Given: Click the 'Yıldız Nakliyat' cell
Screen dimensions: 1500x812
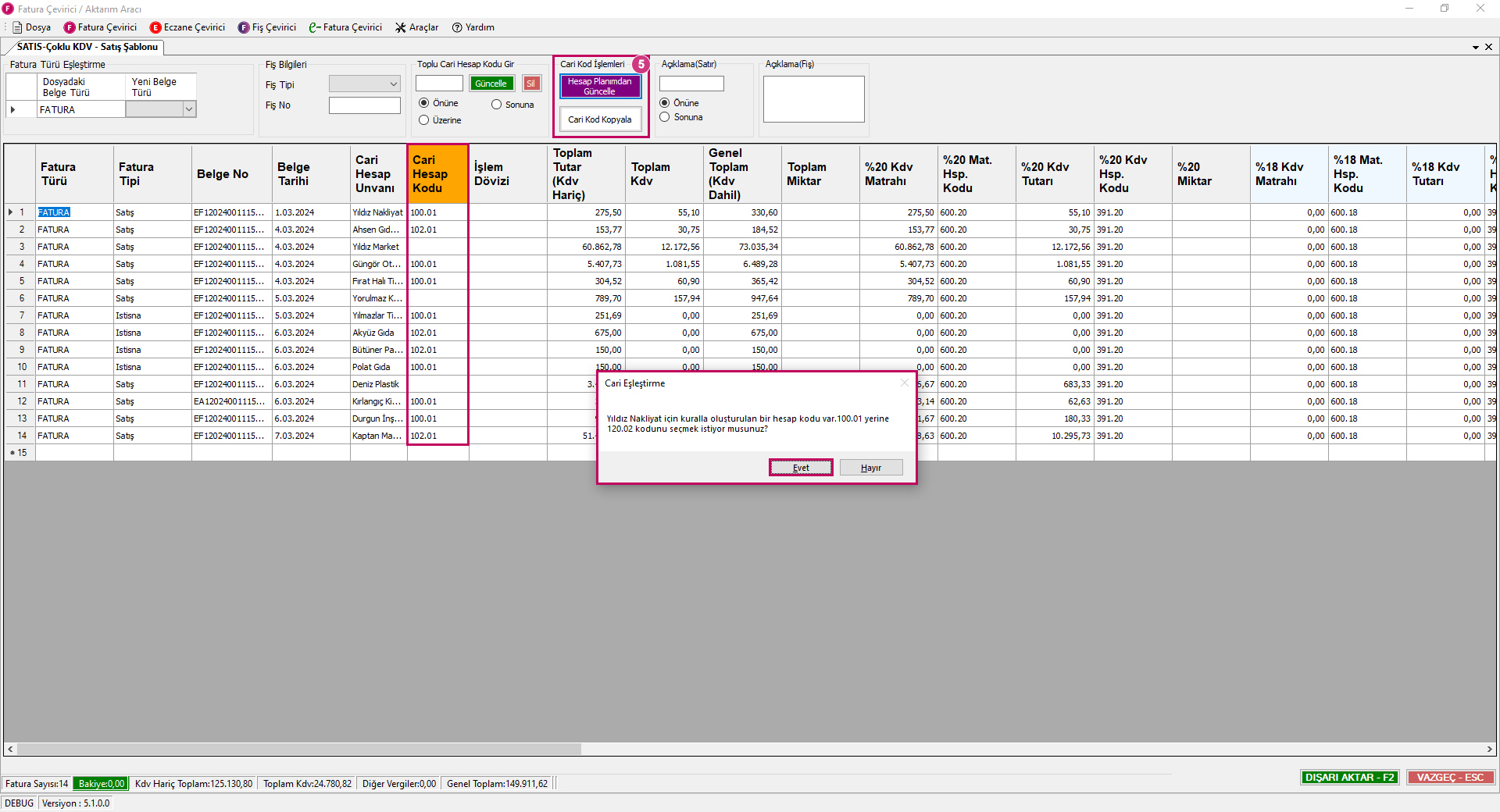Looking at the screenshot, I should point(378,212).
